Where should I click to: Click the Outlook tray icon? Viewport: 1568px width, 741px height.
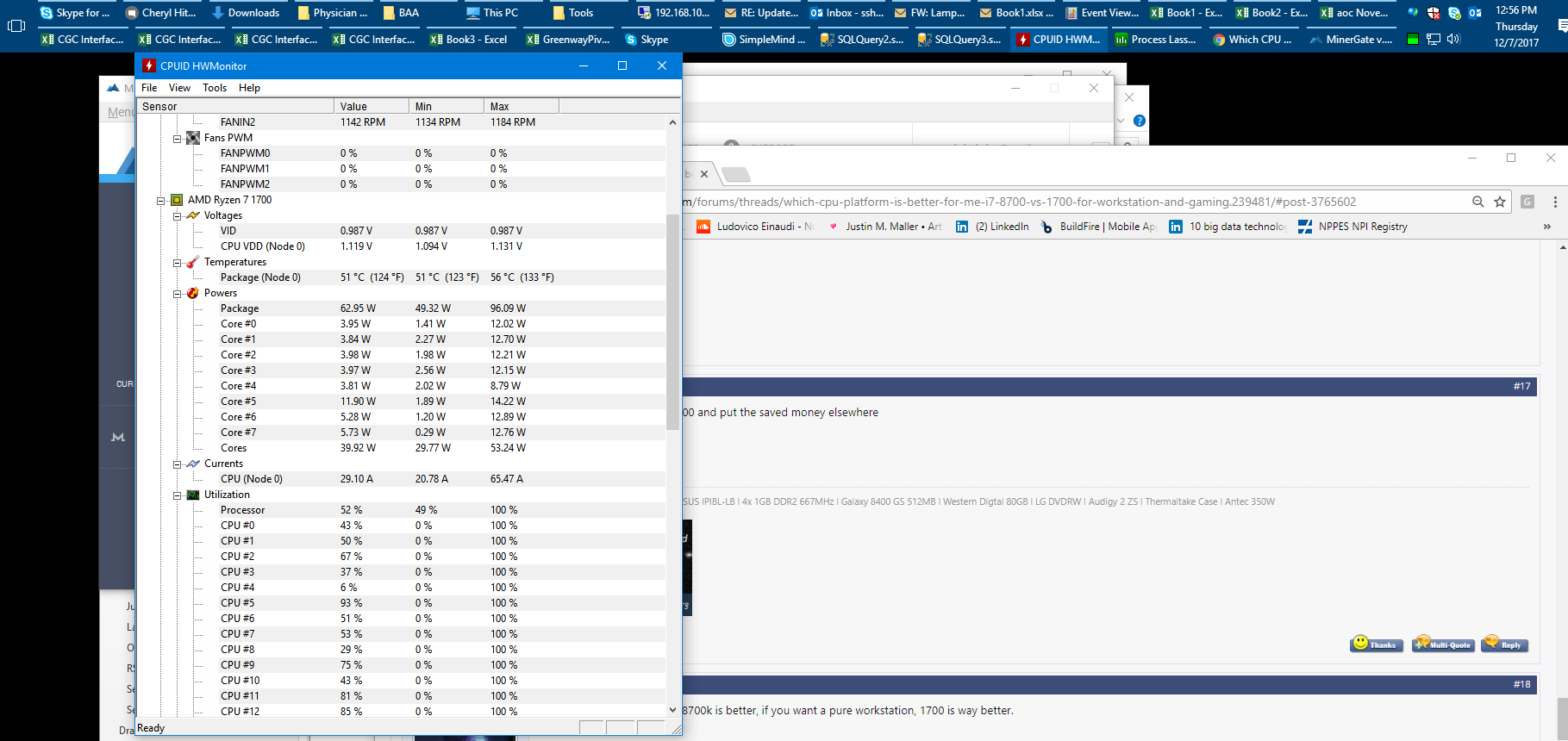[1475, 13]
